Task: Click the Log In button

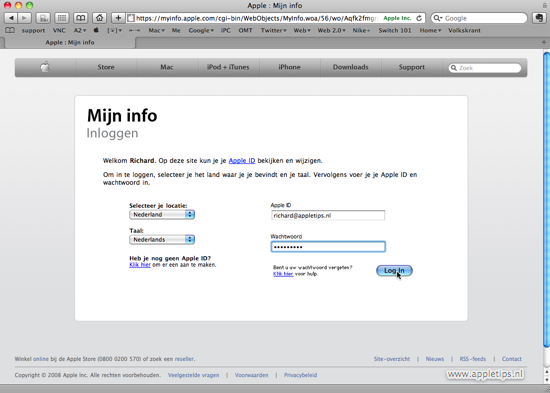Action: (394, 271)
